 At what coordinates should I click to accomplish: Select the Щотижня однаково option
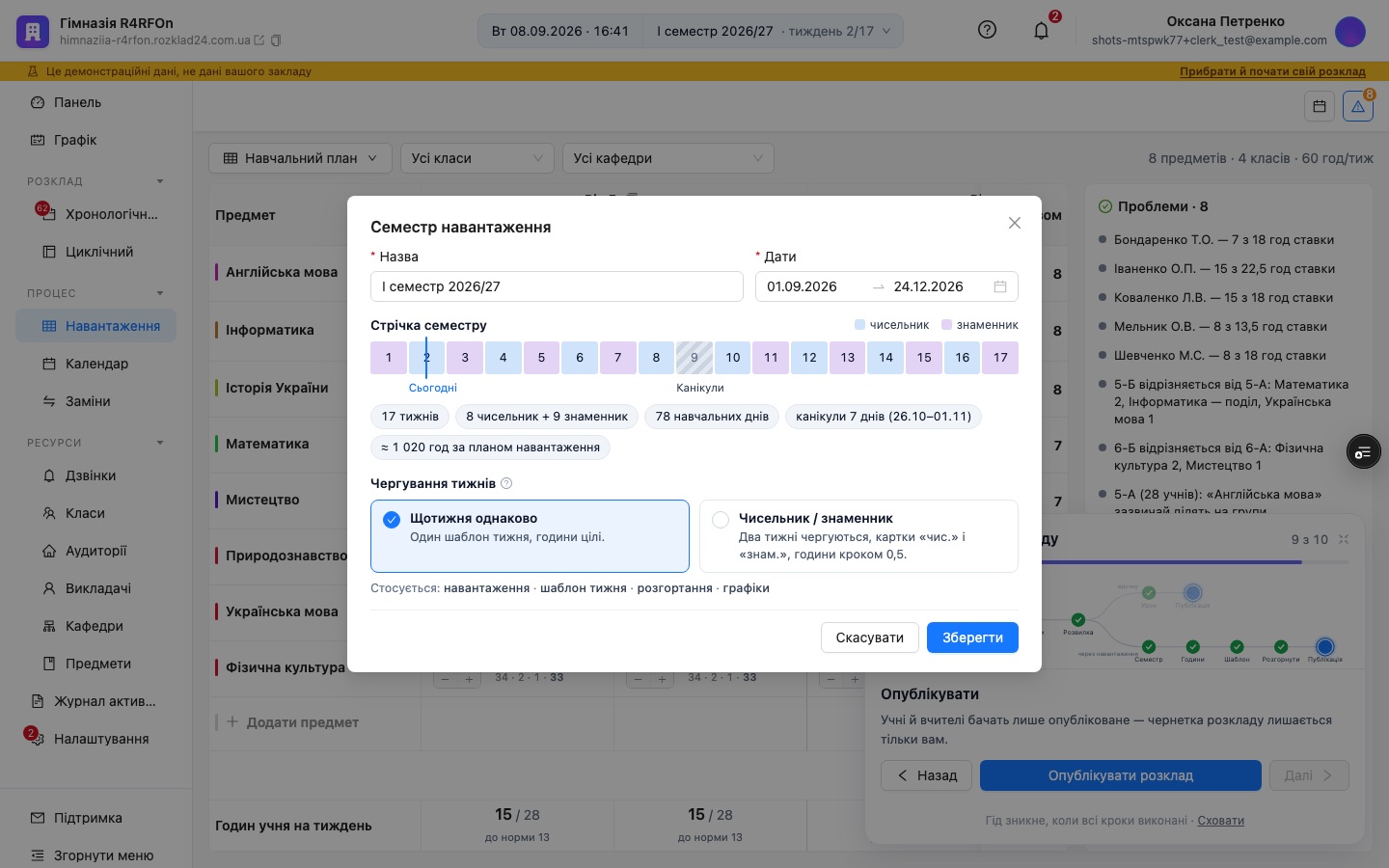tap(530, 536)
